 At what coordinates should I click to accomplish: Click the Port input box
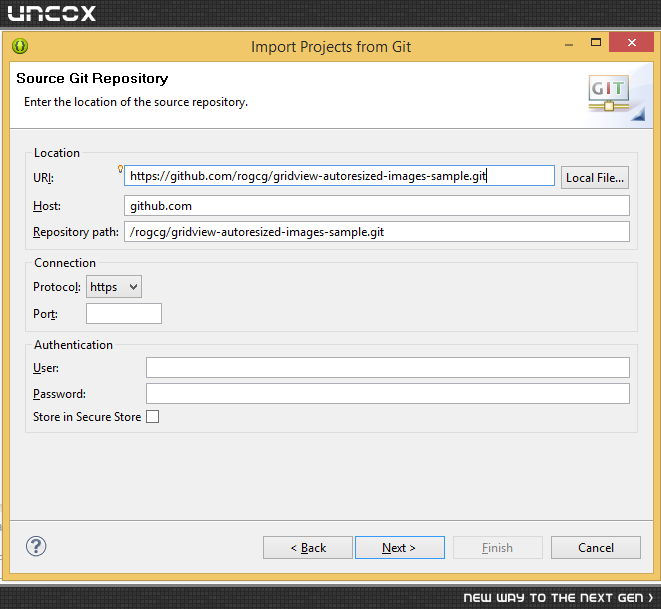pos(124,314)
